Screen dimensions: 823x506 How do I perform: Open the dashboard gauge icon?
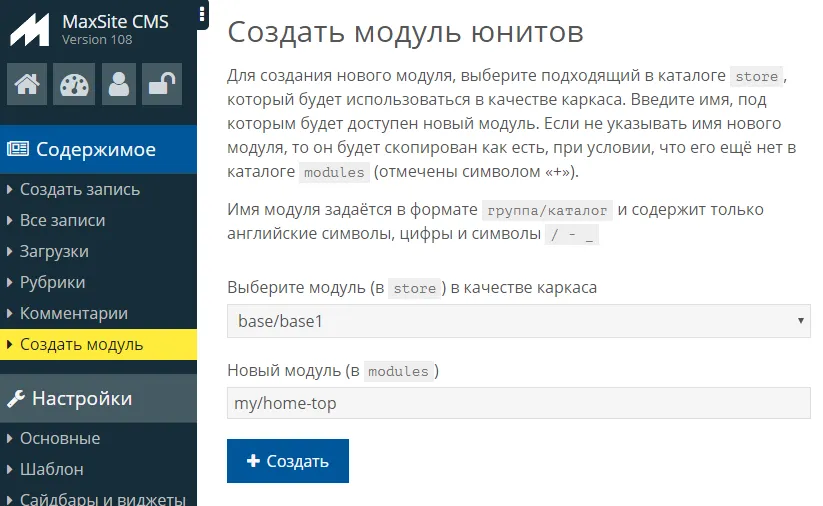[x=74, y=84]
